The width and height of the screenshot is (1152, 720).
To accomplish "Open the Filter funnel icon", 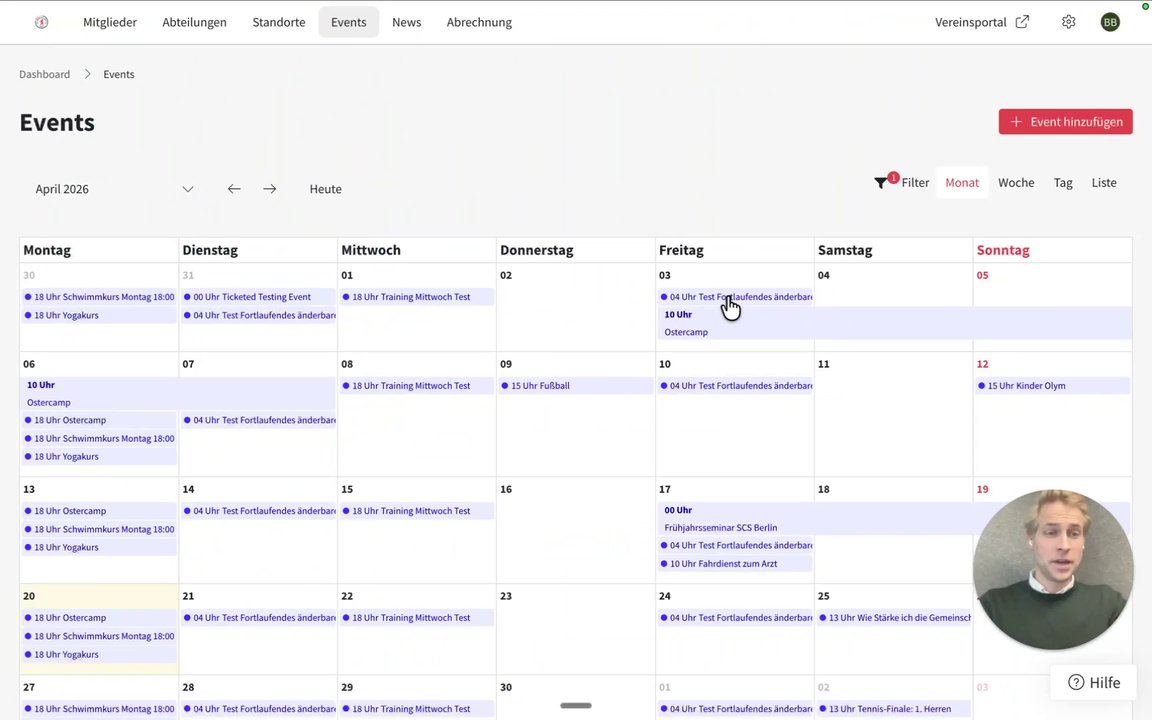I will (881, 183).
